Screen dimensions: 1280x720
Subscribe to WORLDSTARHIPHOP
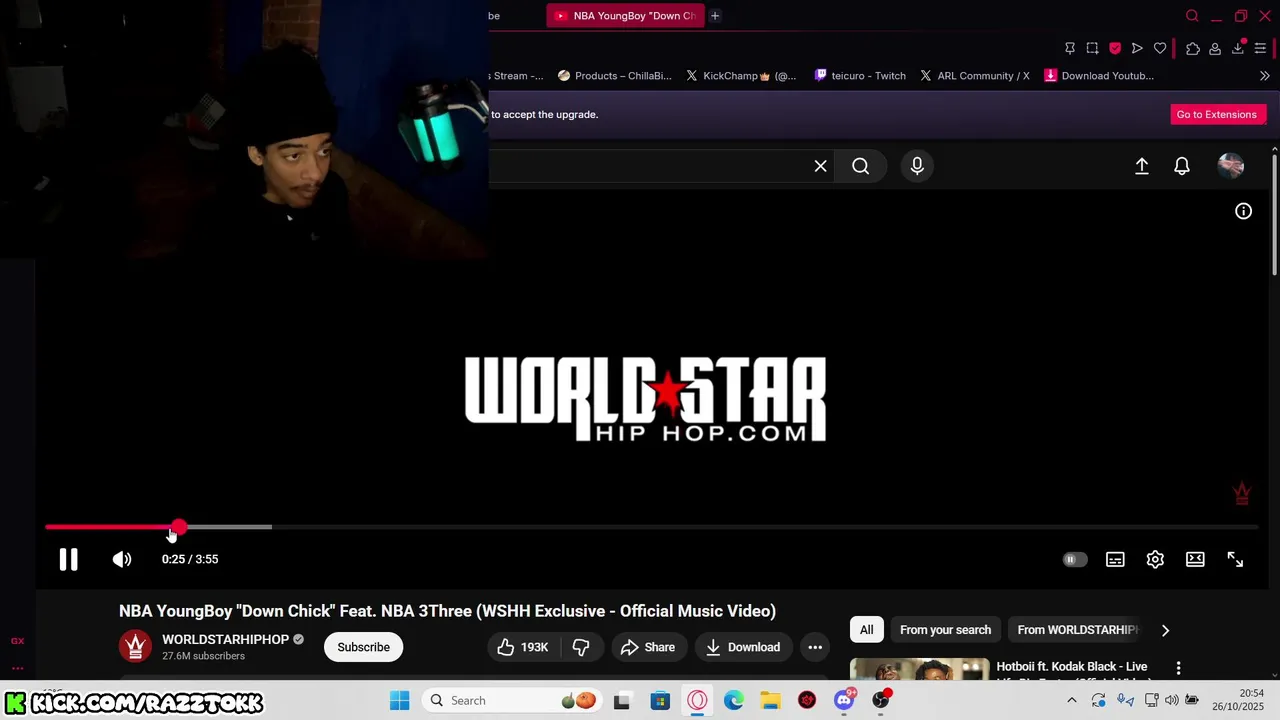pos(363,647)
